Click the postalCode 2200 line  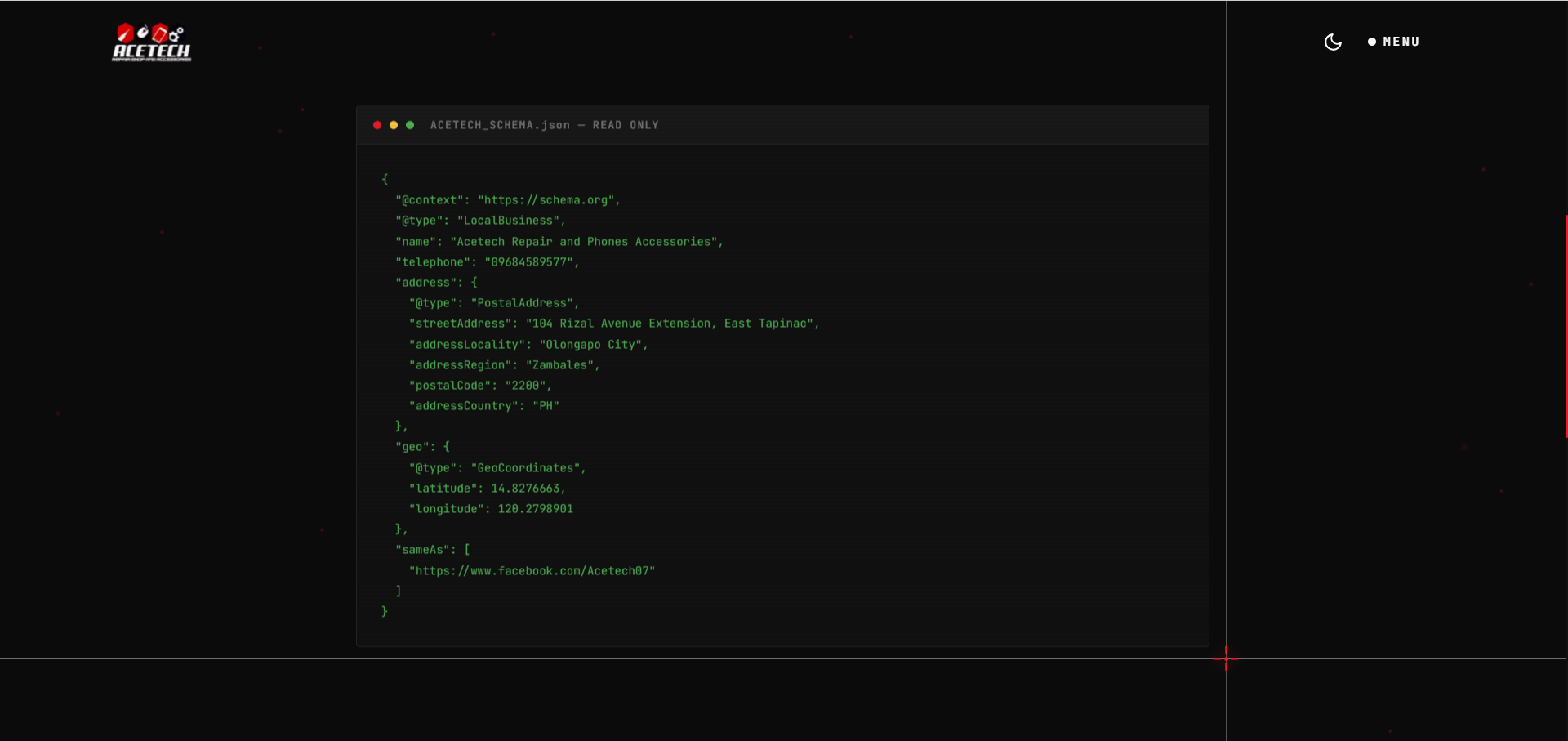click(480, 386)
